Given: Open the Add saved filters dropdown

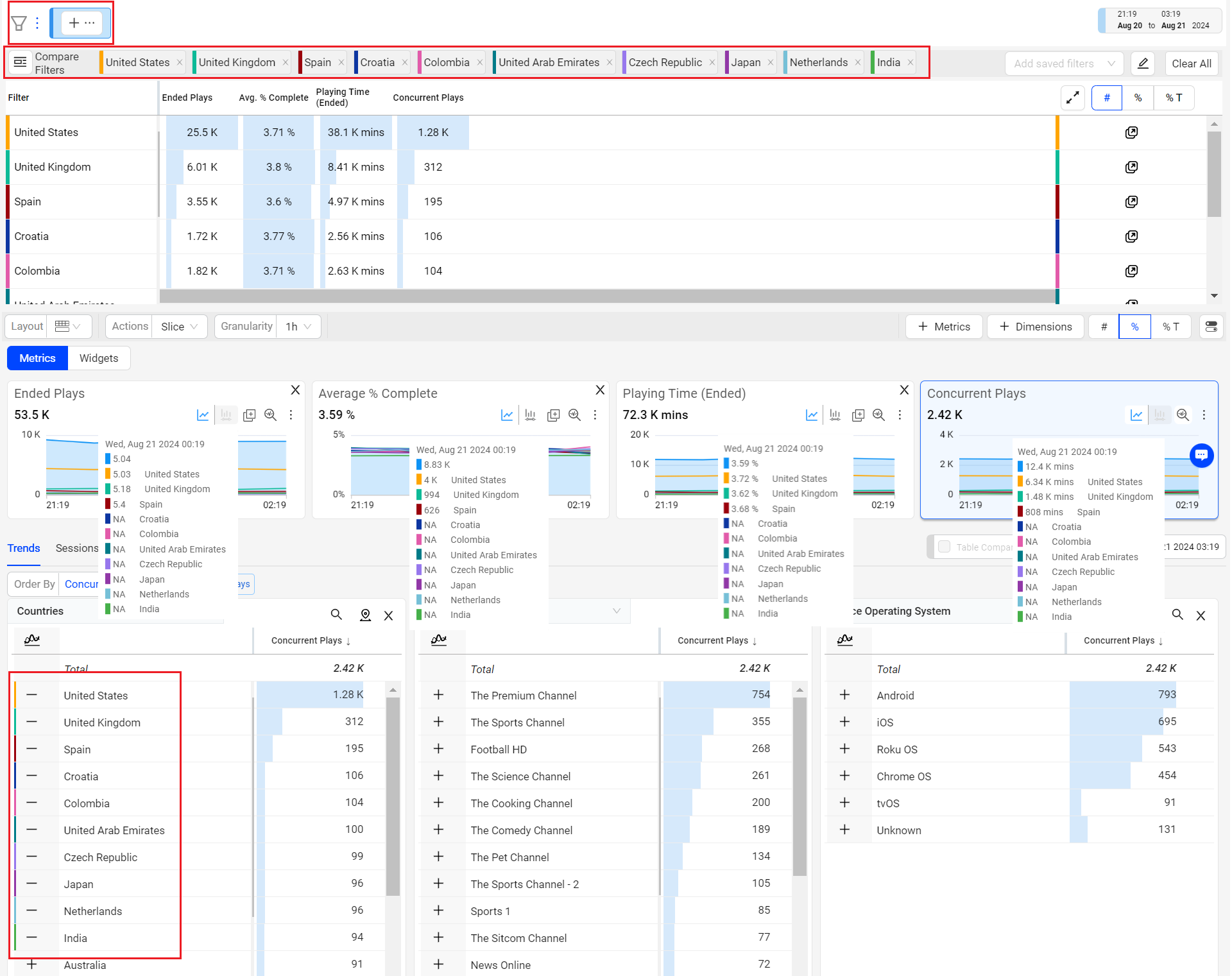Looking at the screenshot, I should pyautogui.click(x=1064, y=64).
